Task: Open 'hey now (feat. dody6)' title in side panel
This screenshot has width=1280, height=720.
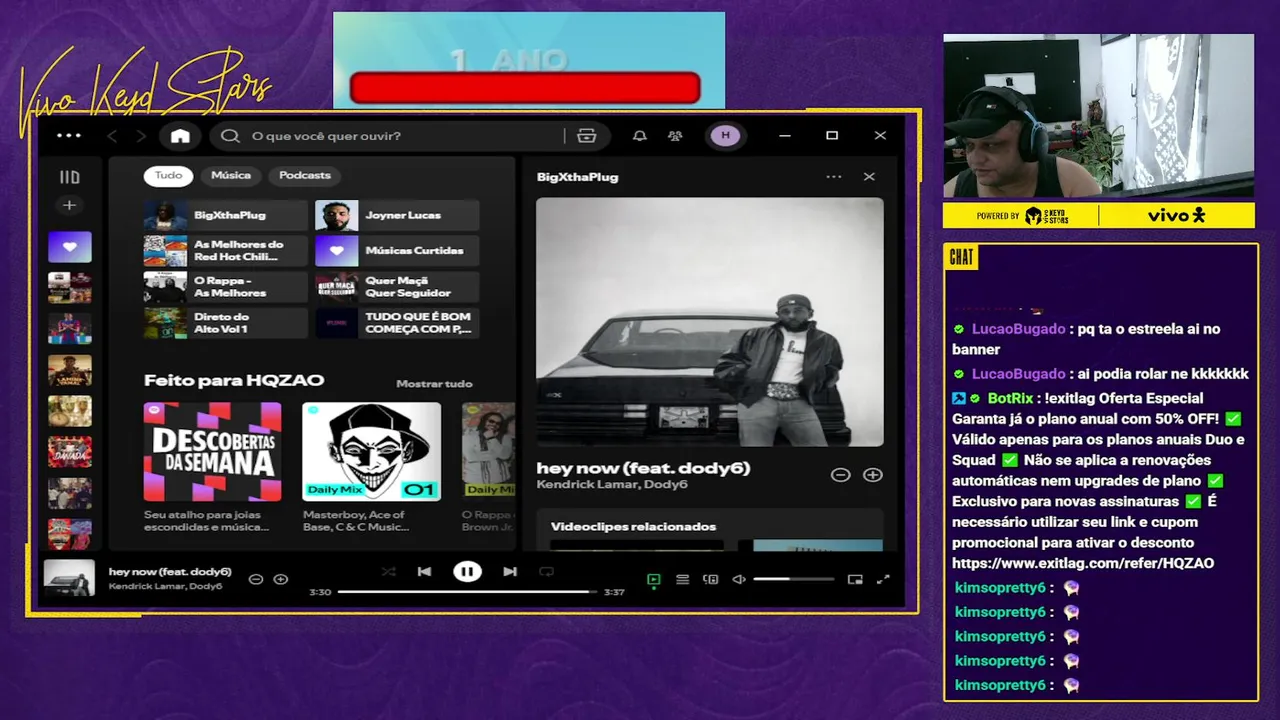Action: [x=643, y=468]
